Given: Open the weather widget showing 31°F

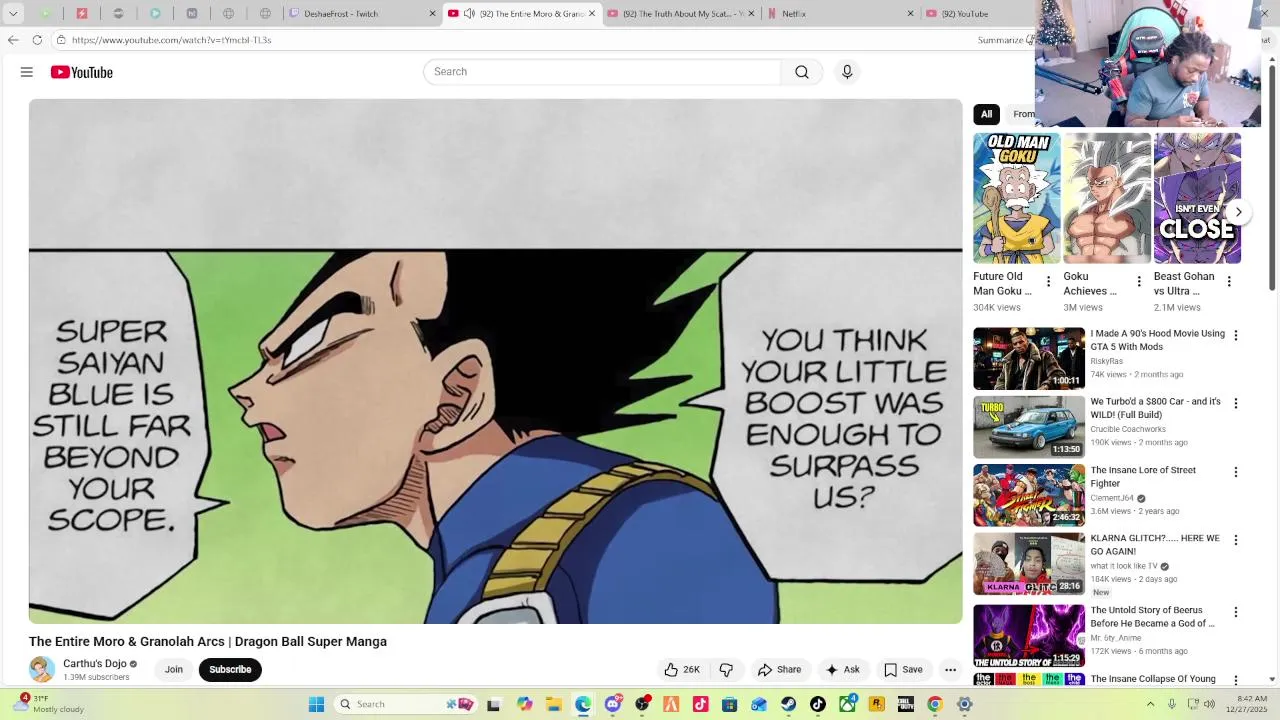Looking at the screenshot, I should tap(50, 704).
